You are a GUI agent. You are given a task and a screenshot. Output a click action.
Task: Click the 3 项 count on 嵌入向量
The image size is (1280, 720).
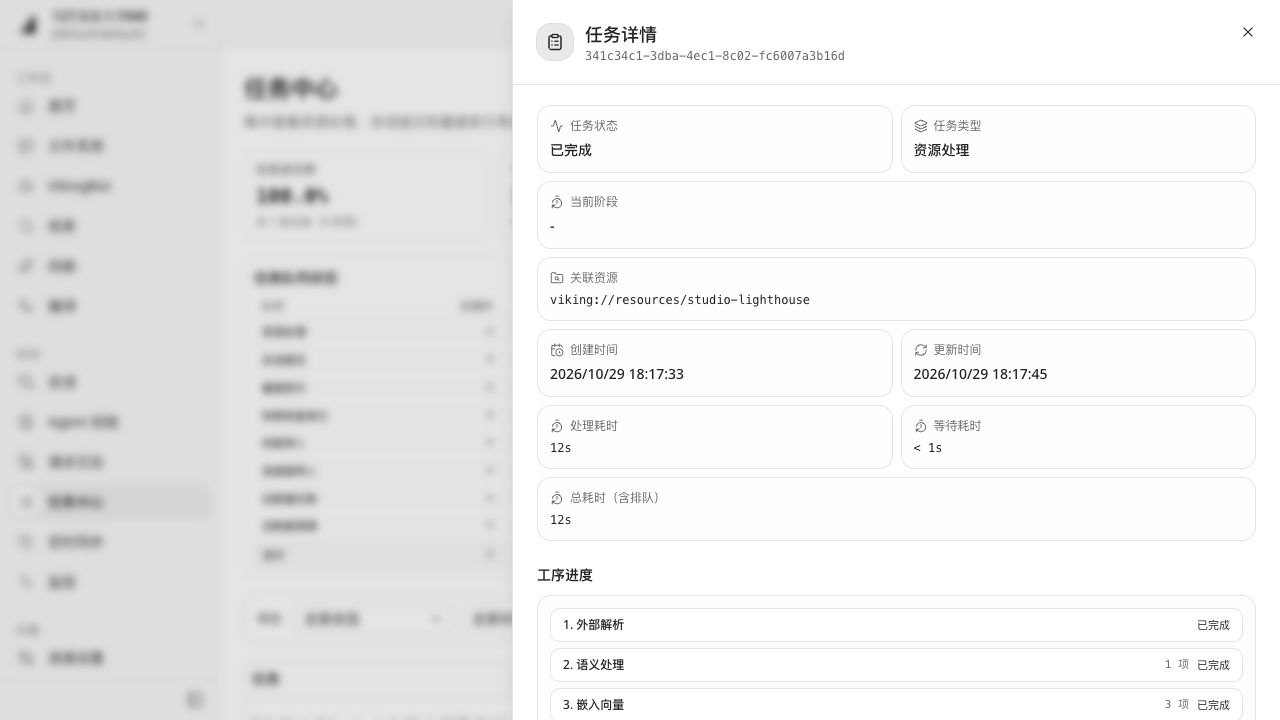click(x=1177, y=705)
